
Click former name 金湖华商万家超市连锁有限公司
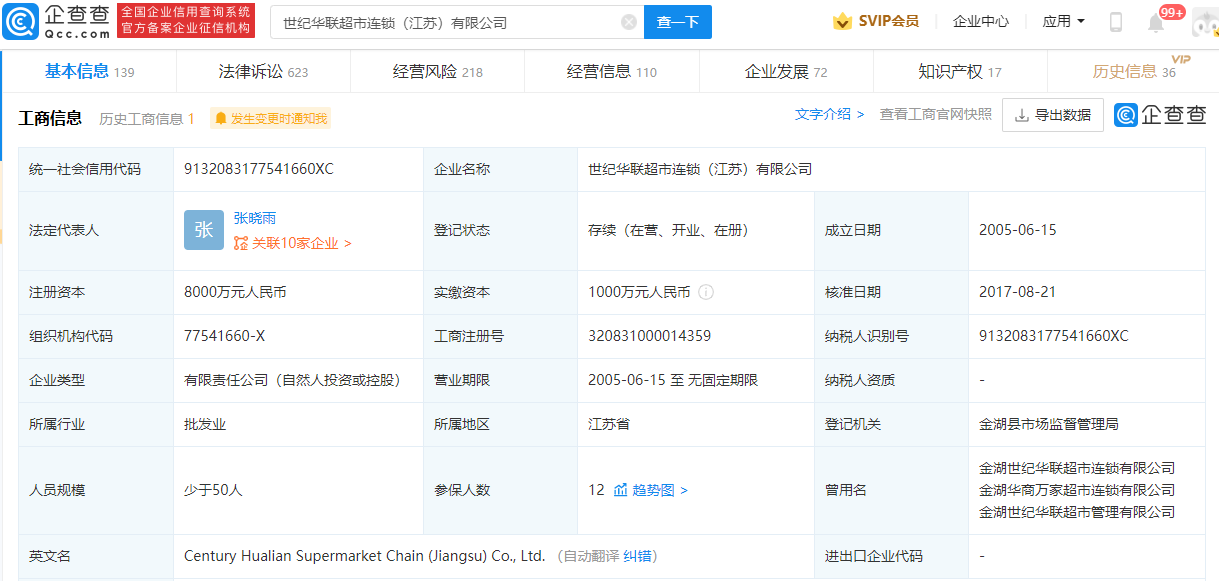(x=1077, y=490)
